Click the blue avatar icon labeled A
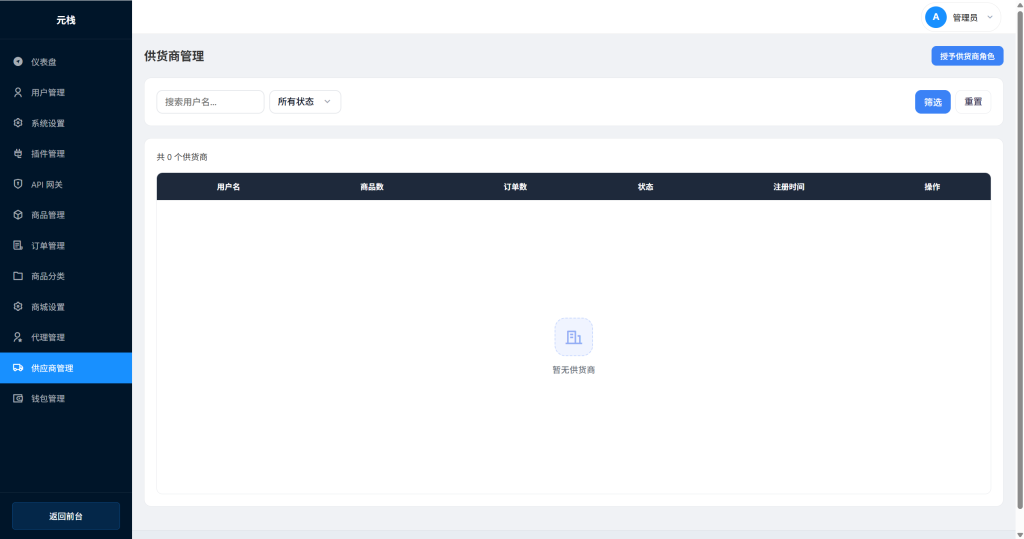This screenshot has height=539, width=1024. (x=936, y=17)
